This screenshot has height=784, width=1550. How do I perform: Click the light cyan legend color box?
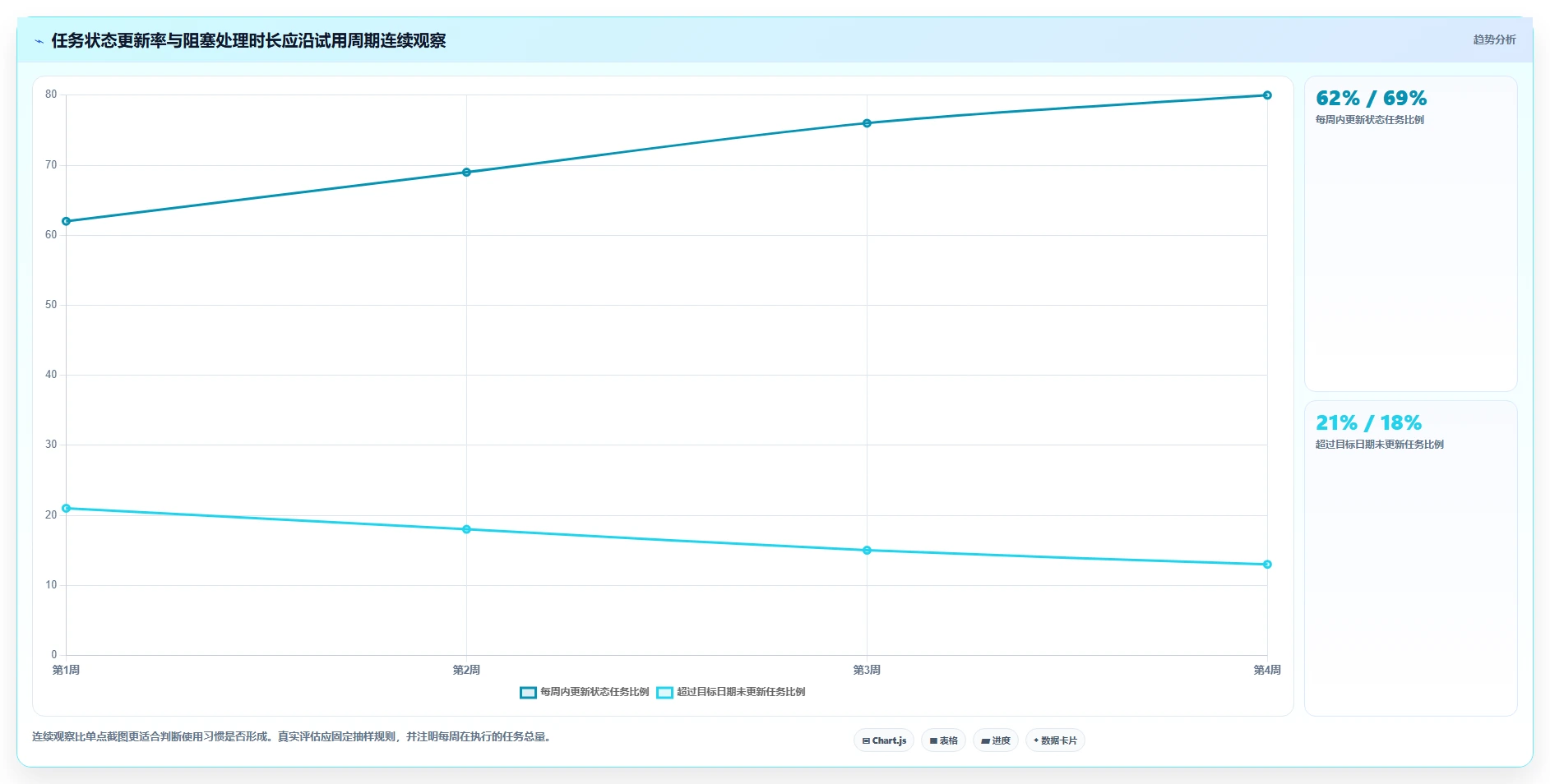(664, 693)
